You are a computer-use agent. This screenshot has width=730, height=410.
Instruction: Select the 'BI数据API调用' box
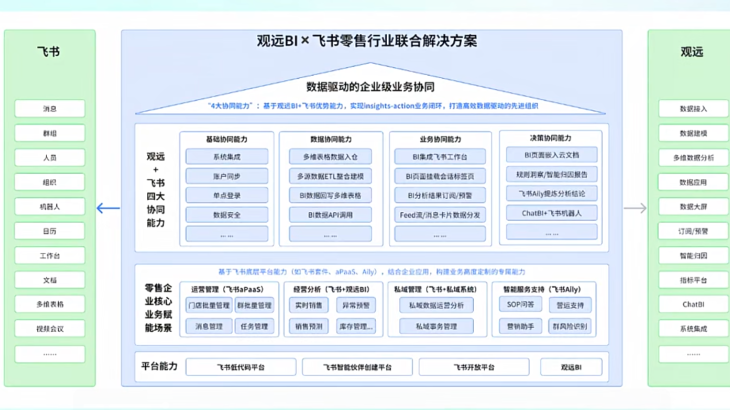pos(330,215)
